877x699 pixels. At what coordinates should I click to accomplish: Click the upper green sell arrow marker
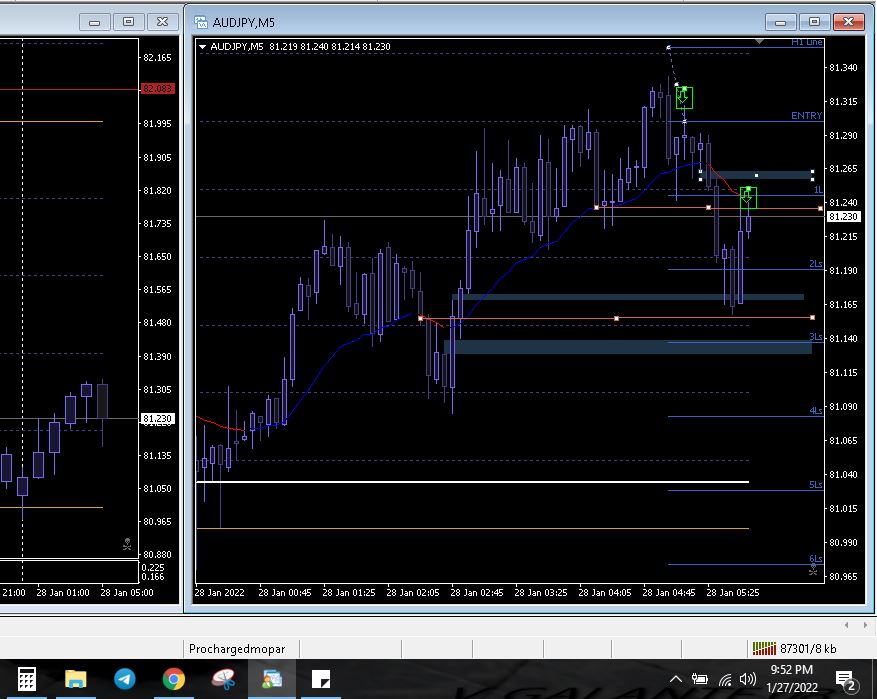[683, 97]
